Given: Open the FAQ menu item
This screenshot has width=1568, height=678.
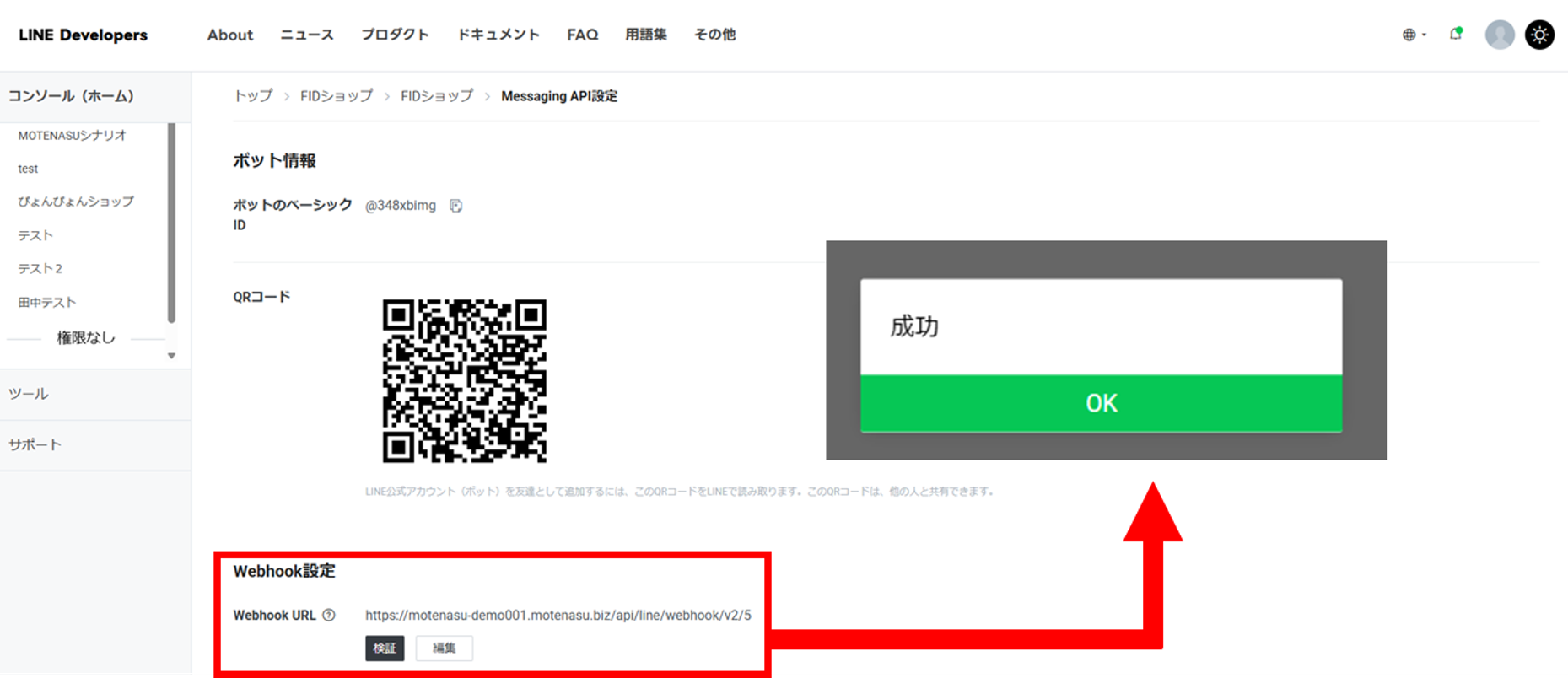Looking at the screenshot, I should pyautogui.click(x=582, y=35).
